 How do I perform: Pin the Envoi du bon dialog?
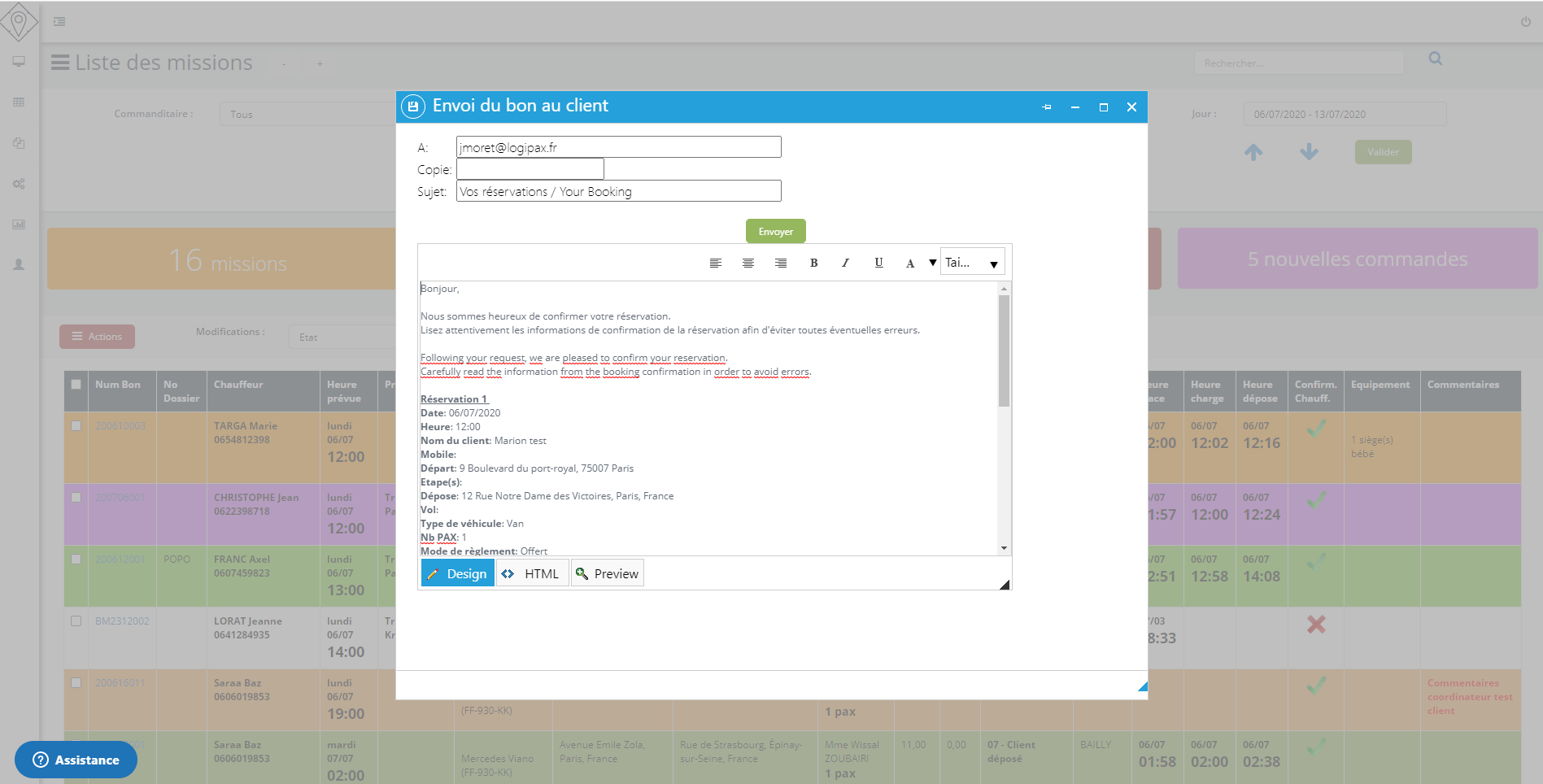pos(1047,107)
